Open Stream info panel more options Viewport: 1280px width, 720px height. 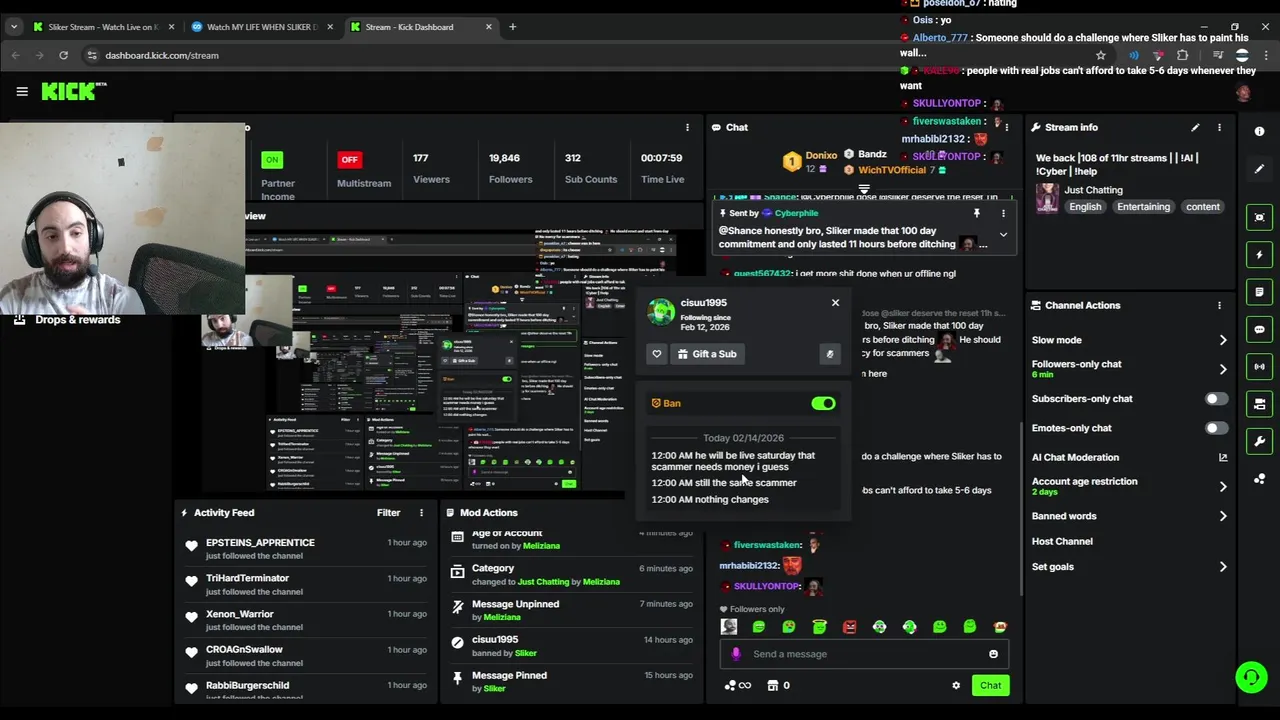[x=1219, y=127]
